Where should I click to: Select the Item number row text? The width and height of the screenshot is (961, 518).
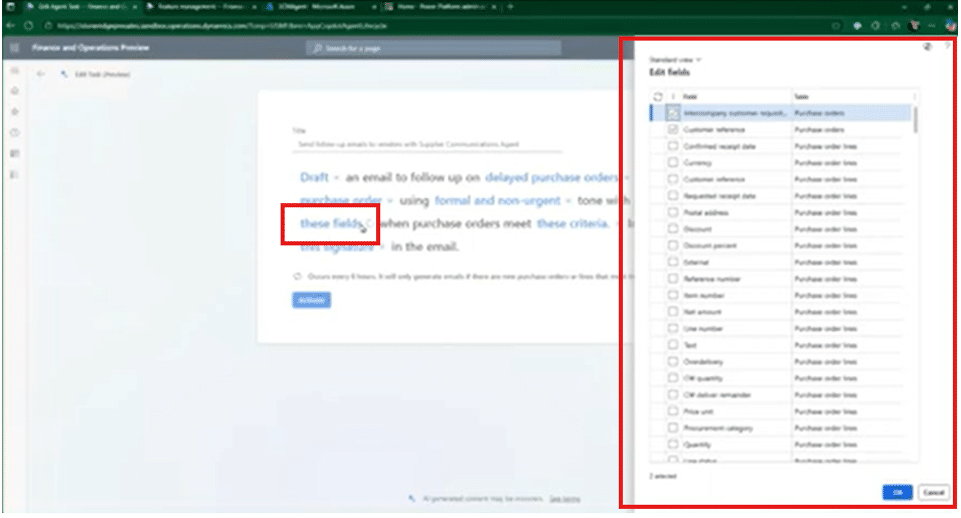coord(704,295)
